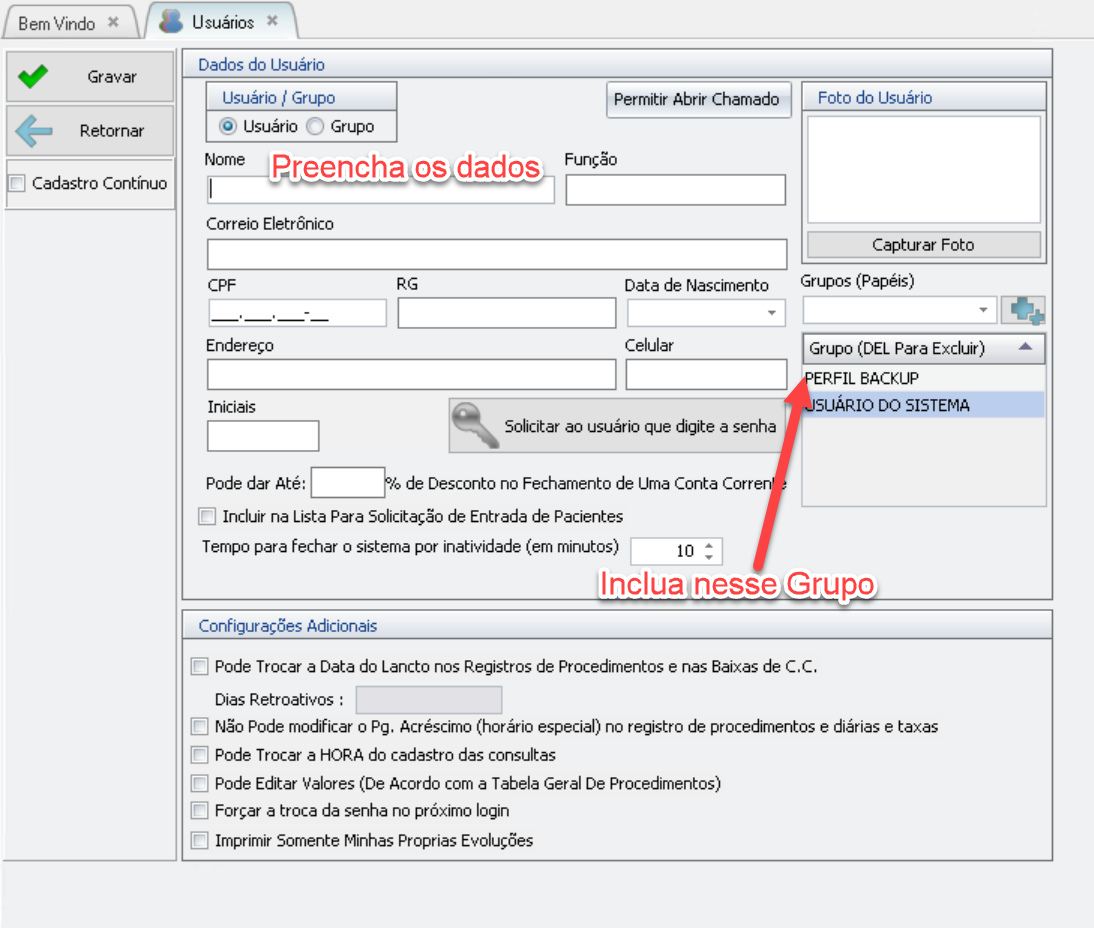Click the key icon for password request
Image resolution: width=1094 pixels, height=928 pixels.
coord(474,426)
